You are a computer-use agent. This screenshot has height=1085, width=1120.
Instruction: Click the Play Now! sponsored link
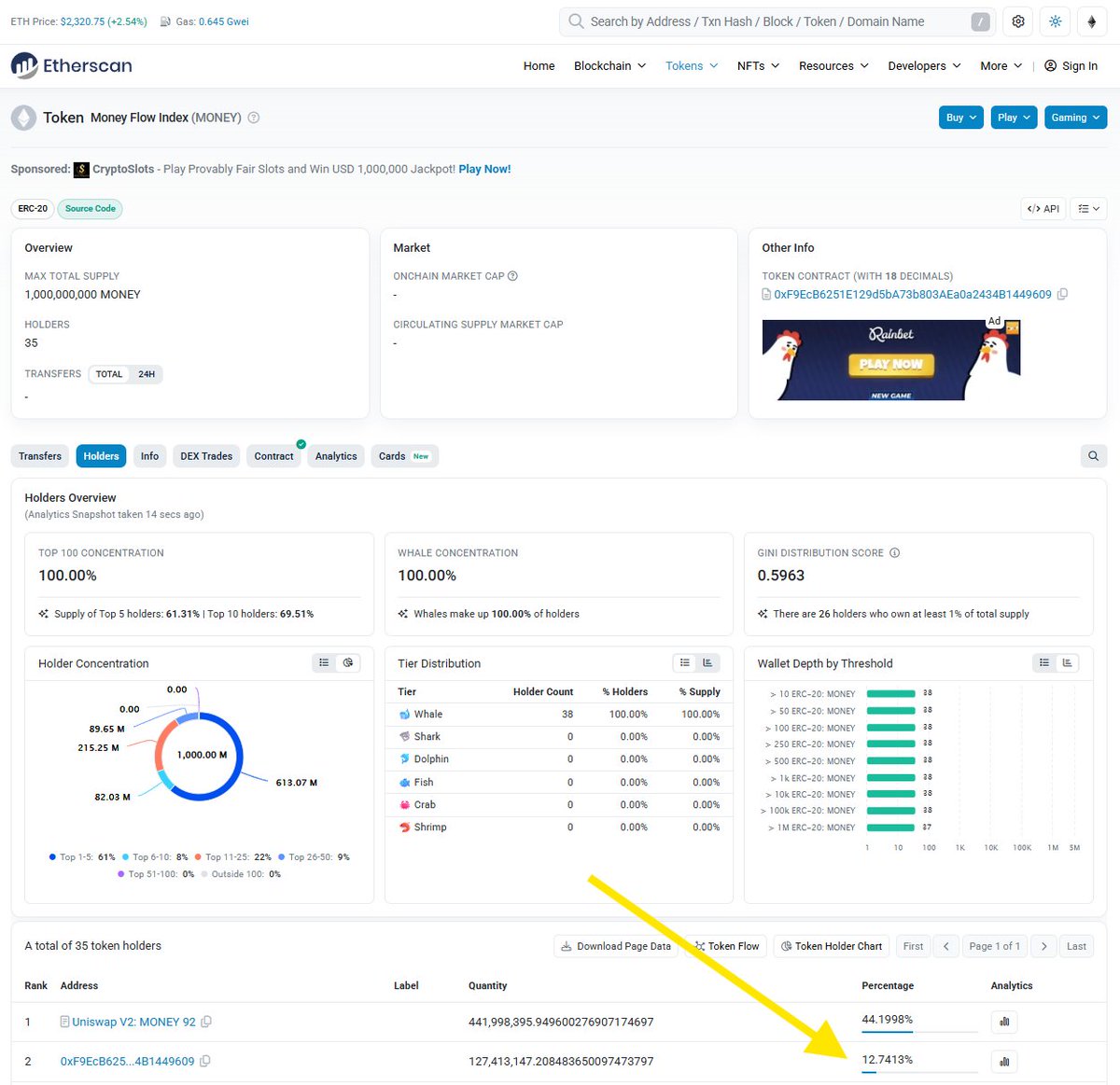[x=484, y=169]
